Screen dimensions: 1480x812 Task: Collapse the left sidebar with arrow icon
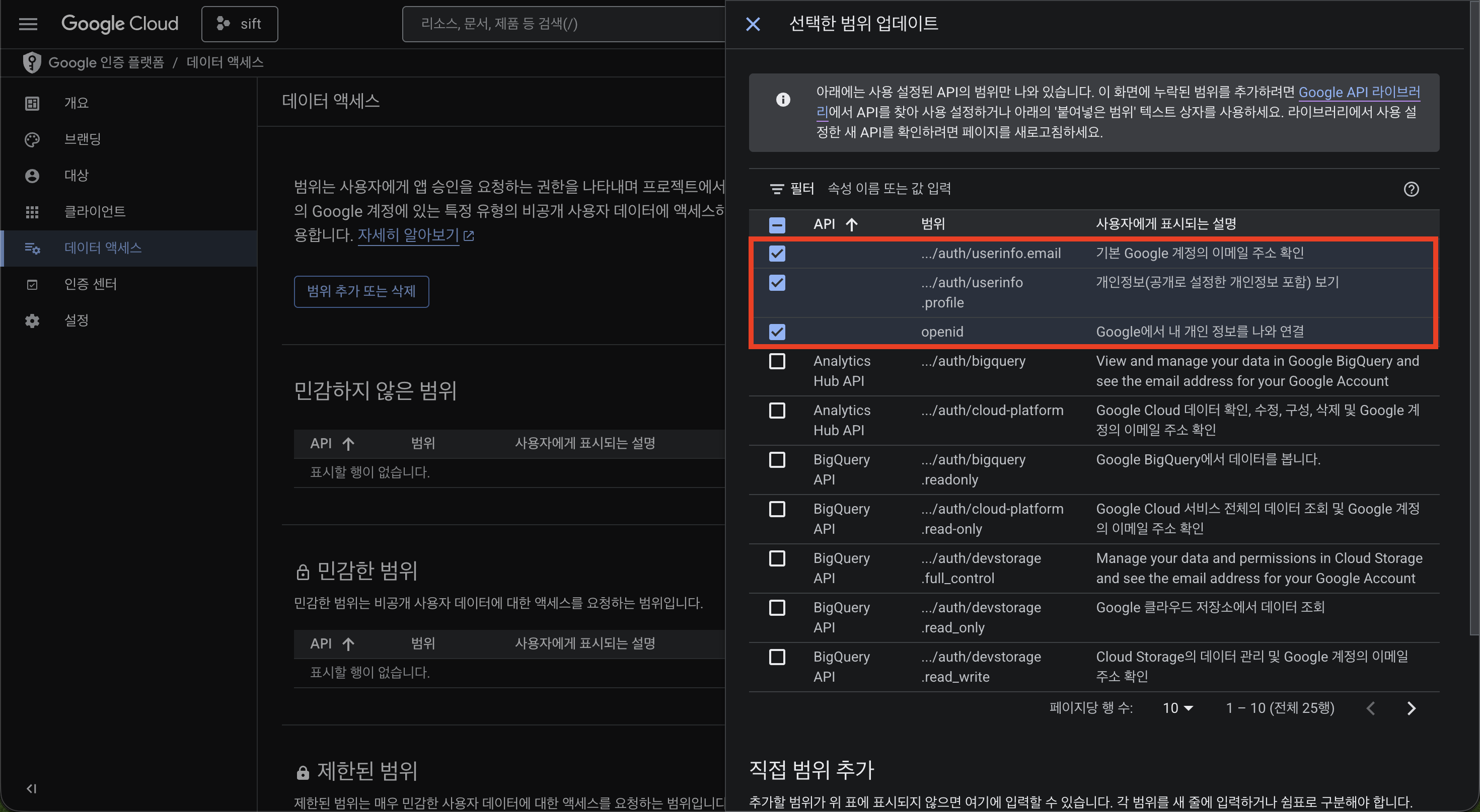point(32,788)
